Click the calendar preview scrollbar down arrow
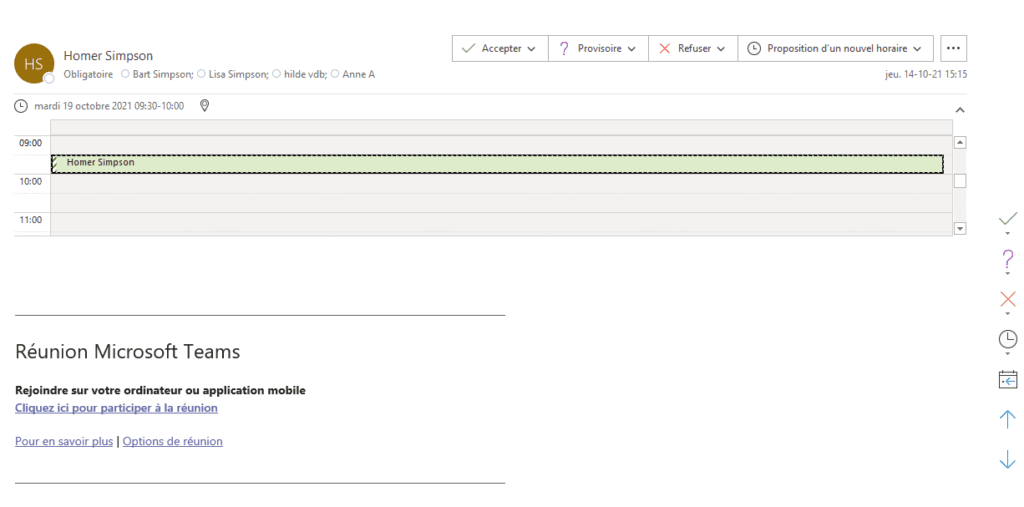The height and width of the screenshot is (507, 1024). coord(960,228)
